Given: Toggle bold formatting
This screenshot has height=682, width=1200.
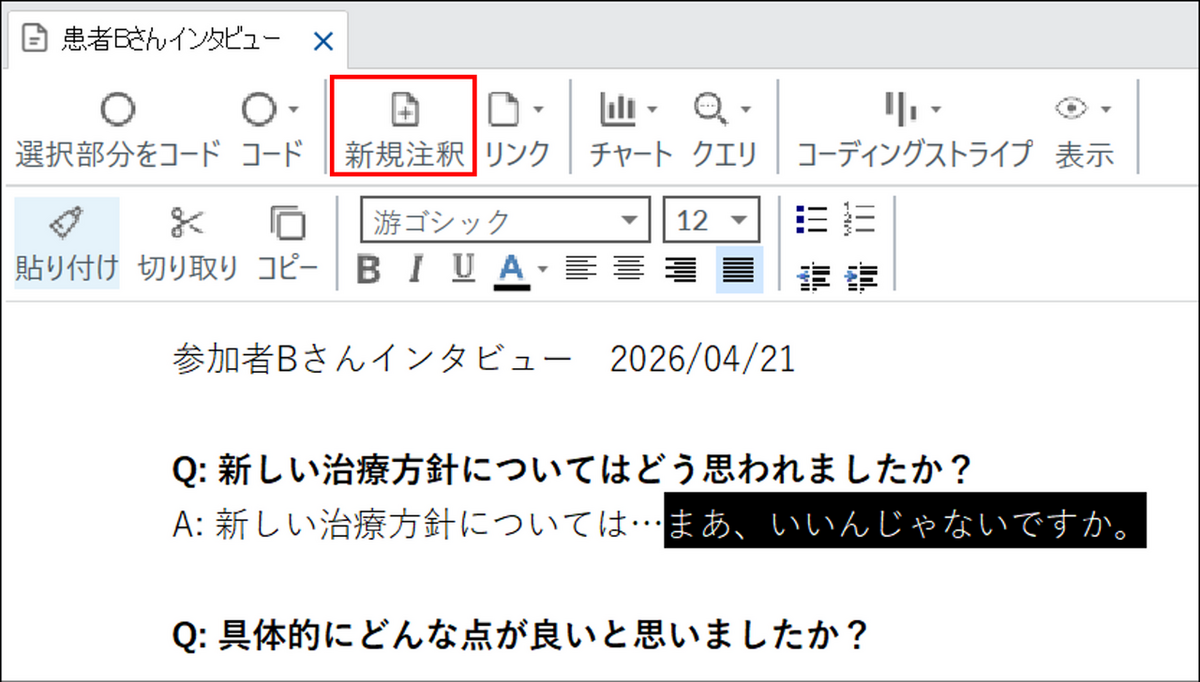Looking at the screenshot, I should (370, 270).
